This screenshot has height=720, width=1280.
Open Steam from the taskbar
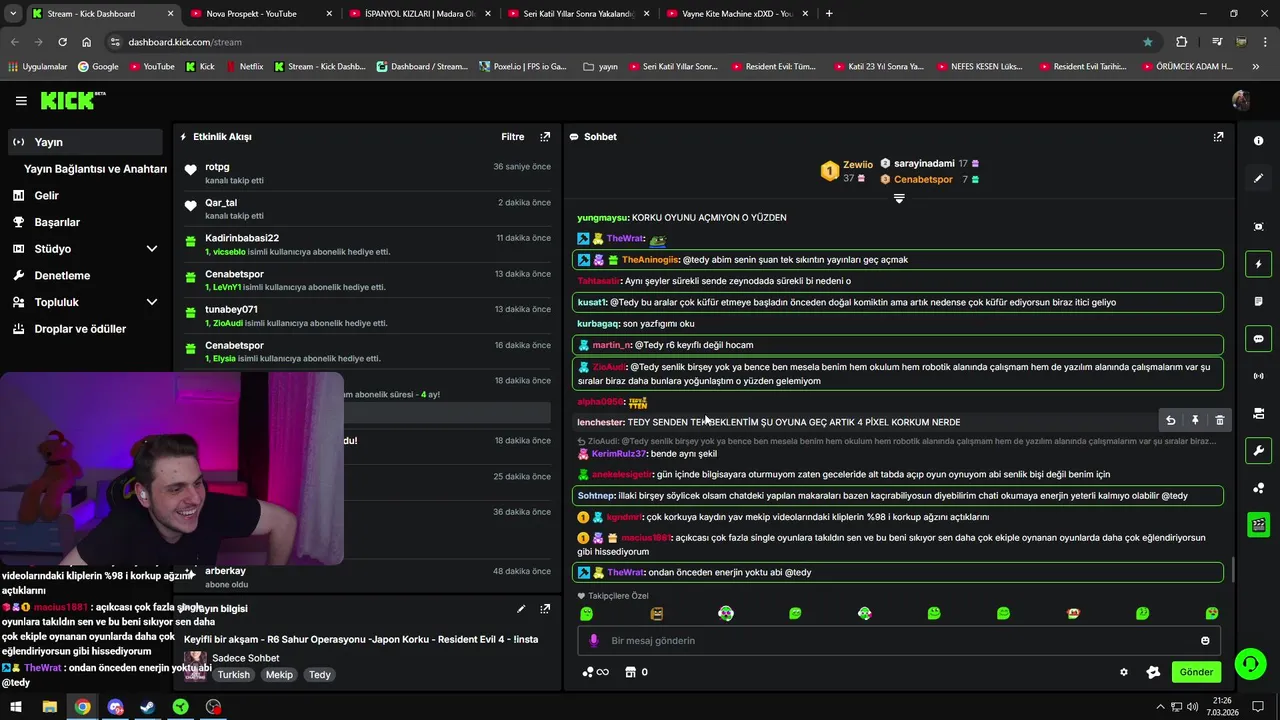click(x=147, y=707)
